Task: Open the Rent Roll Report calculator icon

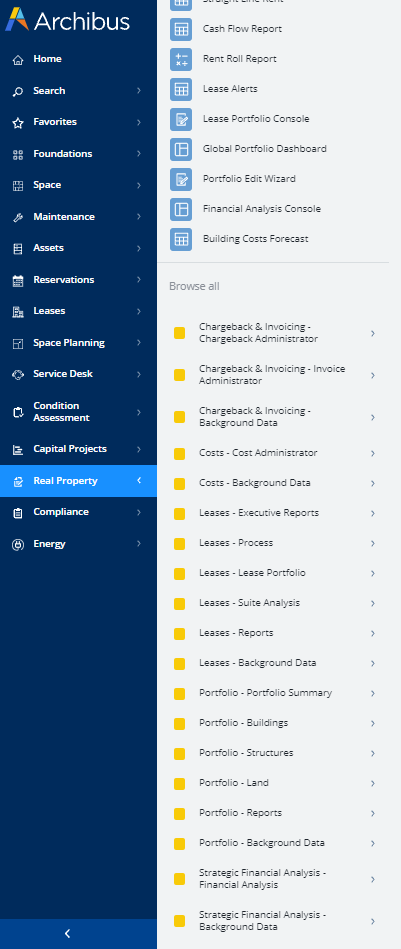Action: tap(181, 59)
